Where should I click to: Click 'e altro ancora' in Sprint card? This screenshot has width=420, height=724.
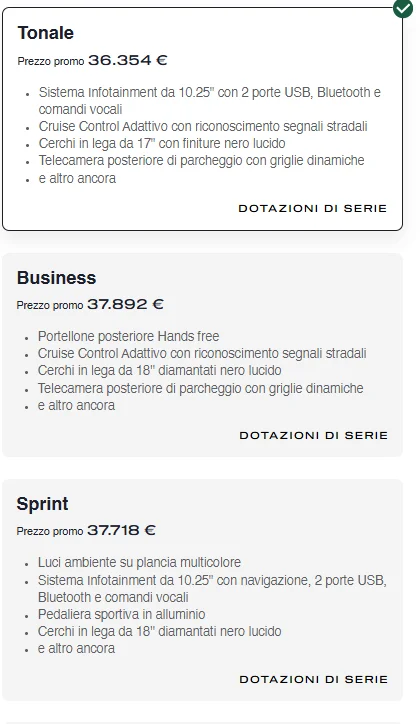coord(76,648)
